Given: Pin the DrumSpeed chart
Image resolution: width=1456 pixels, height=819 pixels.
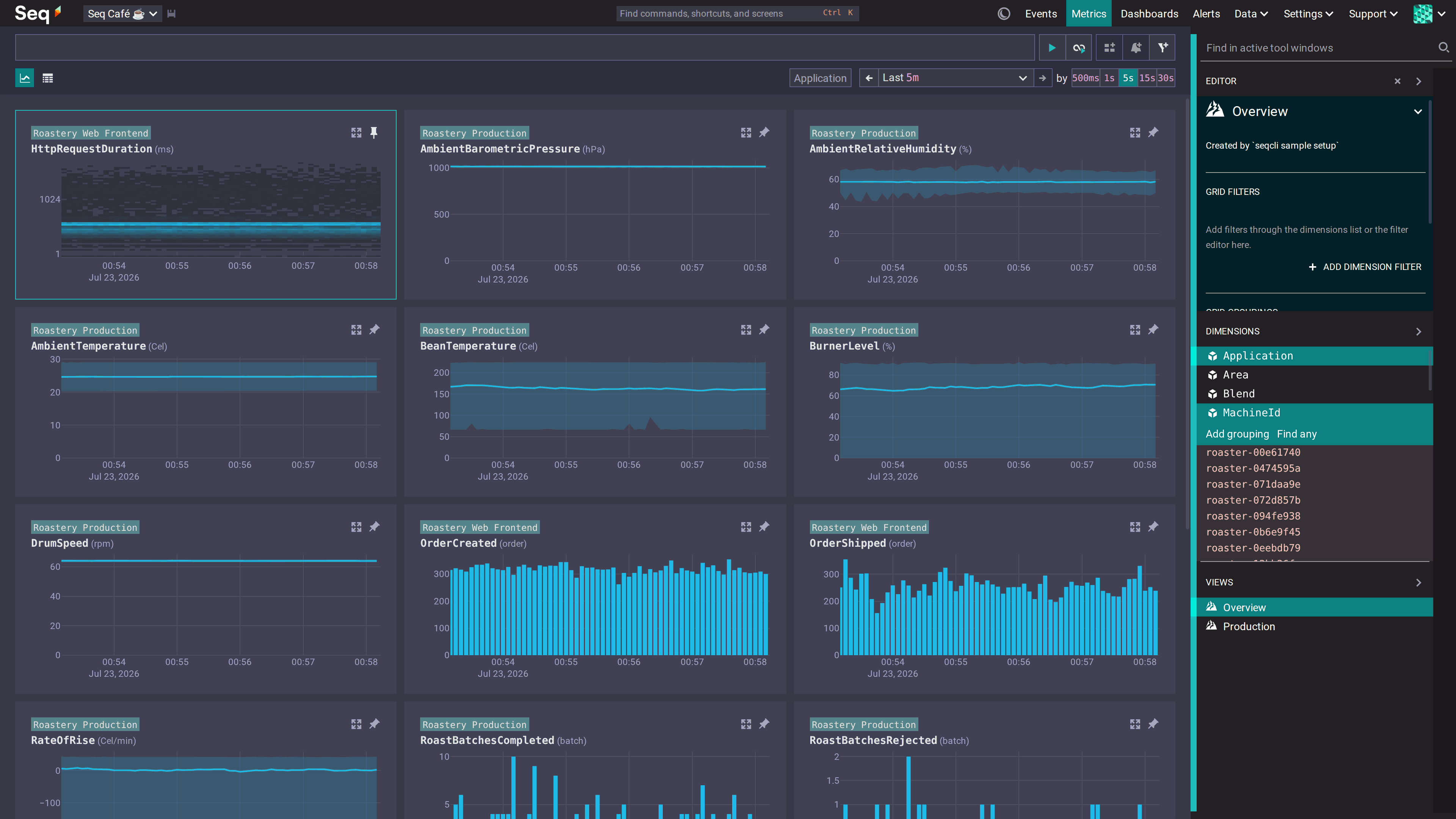Looking at the screenshot, I should pos(374,527).
